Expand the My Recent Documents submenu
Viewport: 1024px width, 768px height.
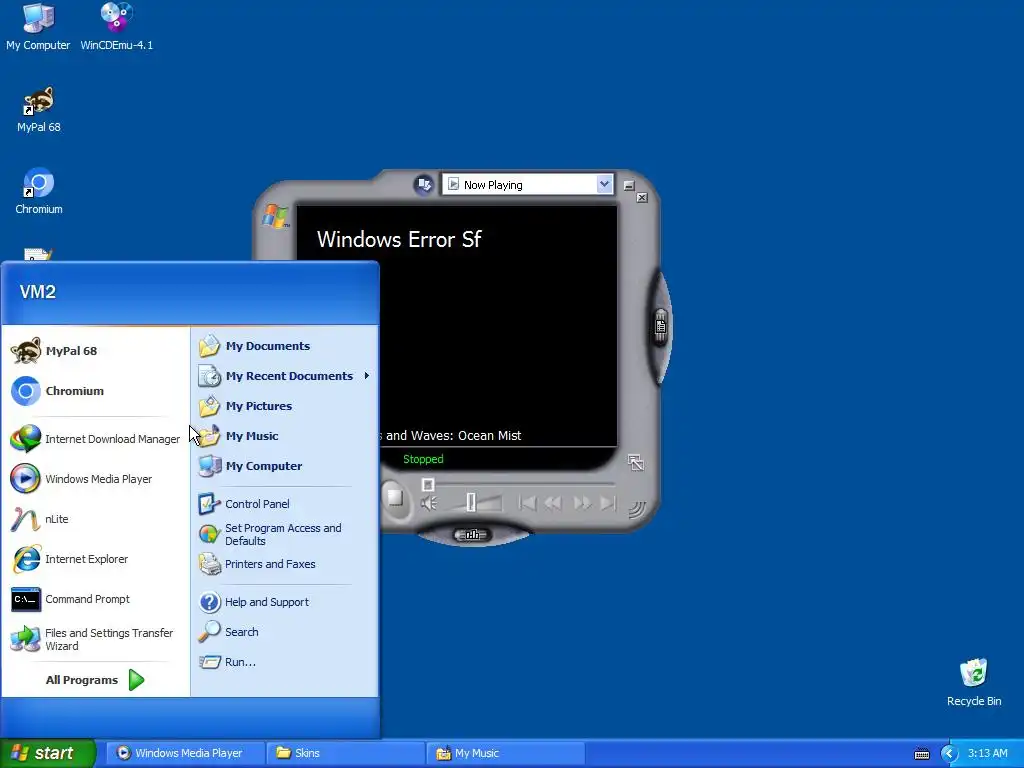pyautogui.click(x=284, y=376)
